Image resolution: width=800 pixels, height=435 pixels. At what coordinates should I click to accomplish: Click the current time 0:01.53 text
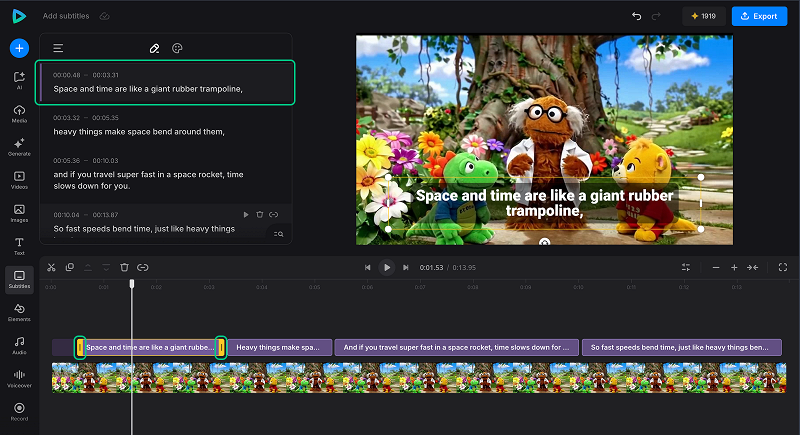[x=431, y=268]
